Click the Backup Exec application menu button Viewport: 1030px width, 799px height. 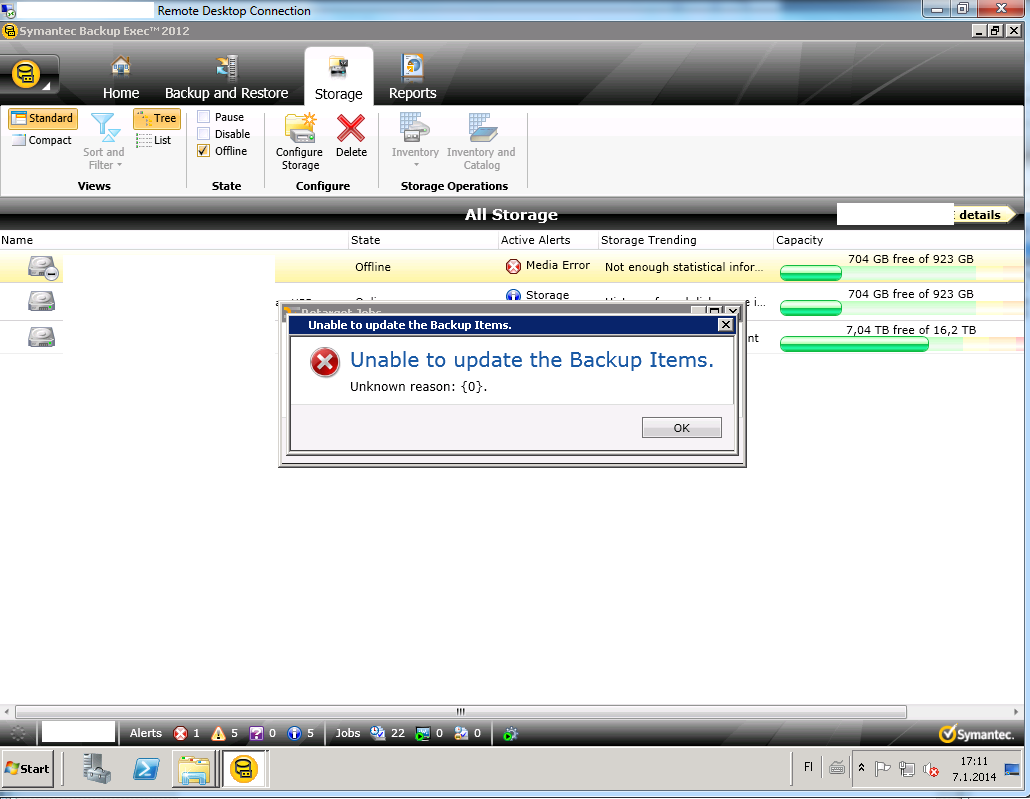tap(28, 75)
